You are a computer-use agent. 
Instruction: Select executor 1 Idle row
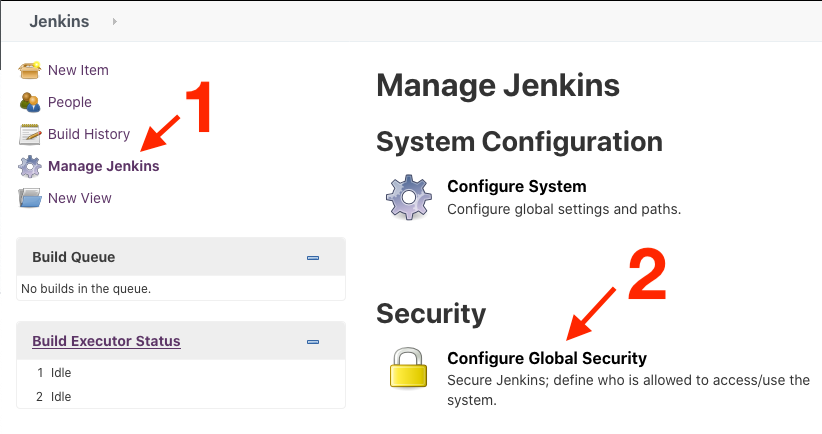[x=181, y=373]
